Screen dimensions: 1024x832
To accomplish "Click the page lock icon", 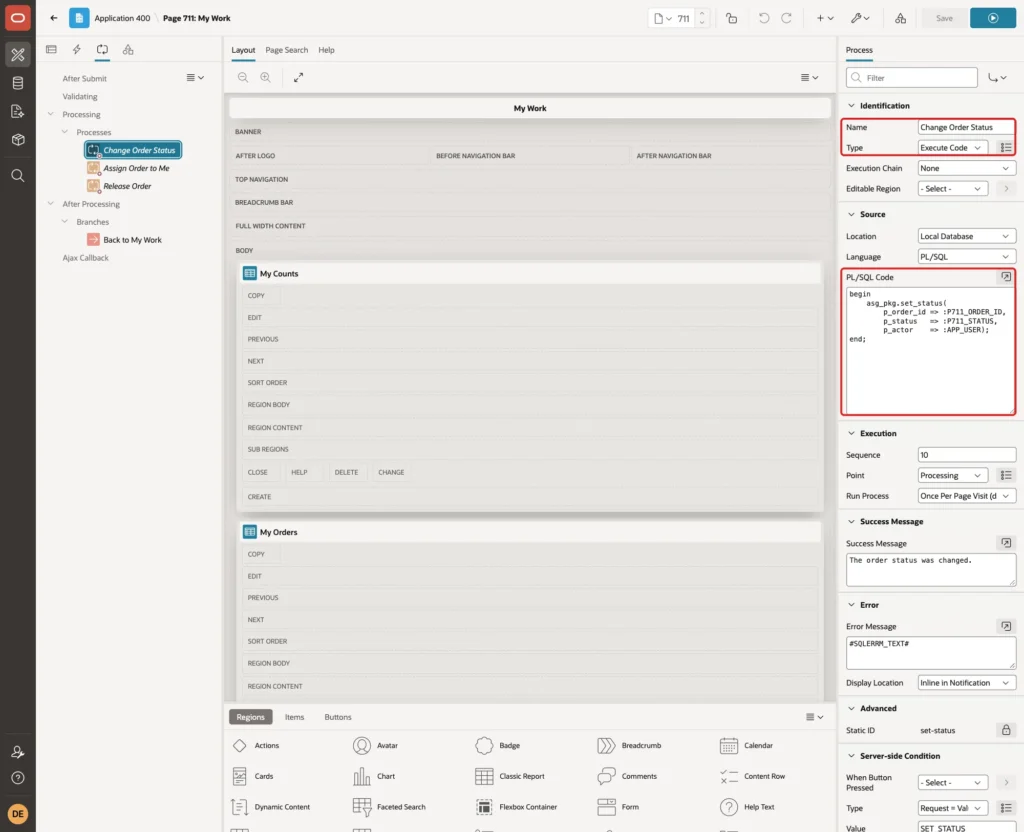I will point(732,18).
